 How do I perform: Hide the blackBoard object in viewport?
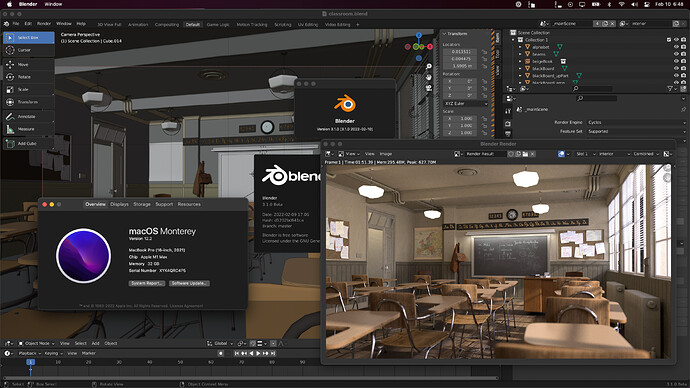pos(676,69)
